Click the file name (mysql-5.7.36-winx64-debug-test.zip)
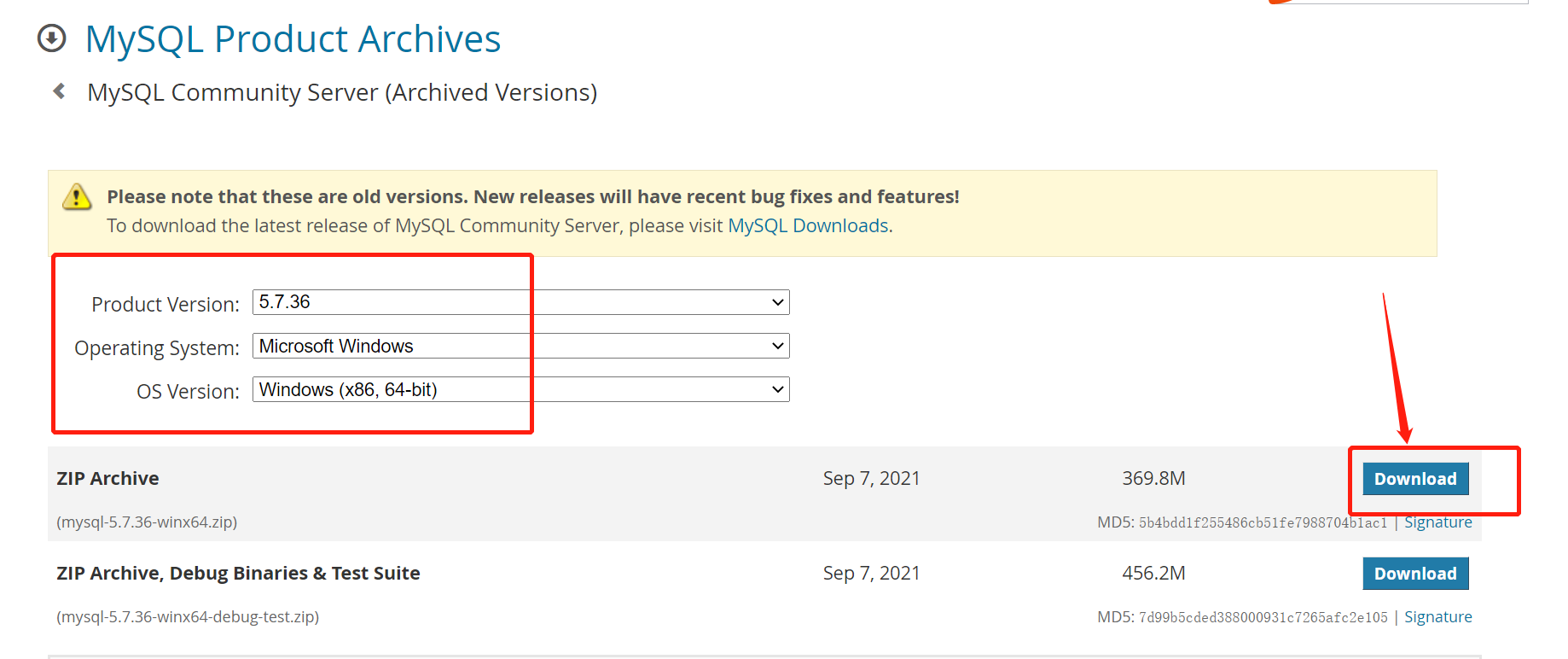Viewport: 1568px width, 659px height. click(x=188, y=616)
